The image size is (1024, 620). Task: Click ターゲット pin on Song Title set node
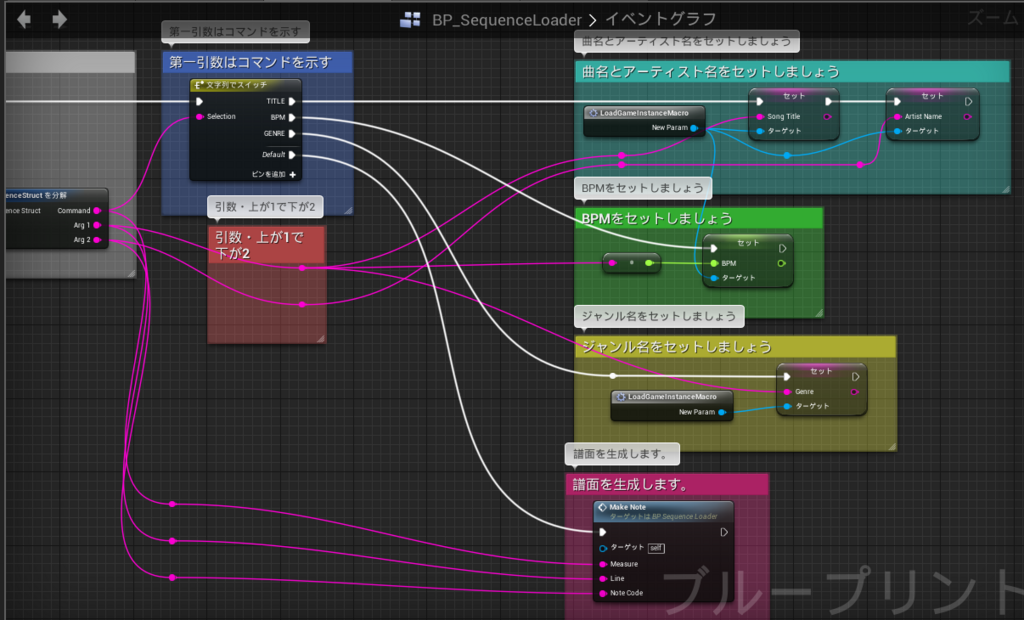point(760,131)
